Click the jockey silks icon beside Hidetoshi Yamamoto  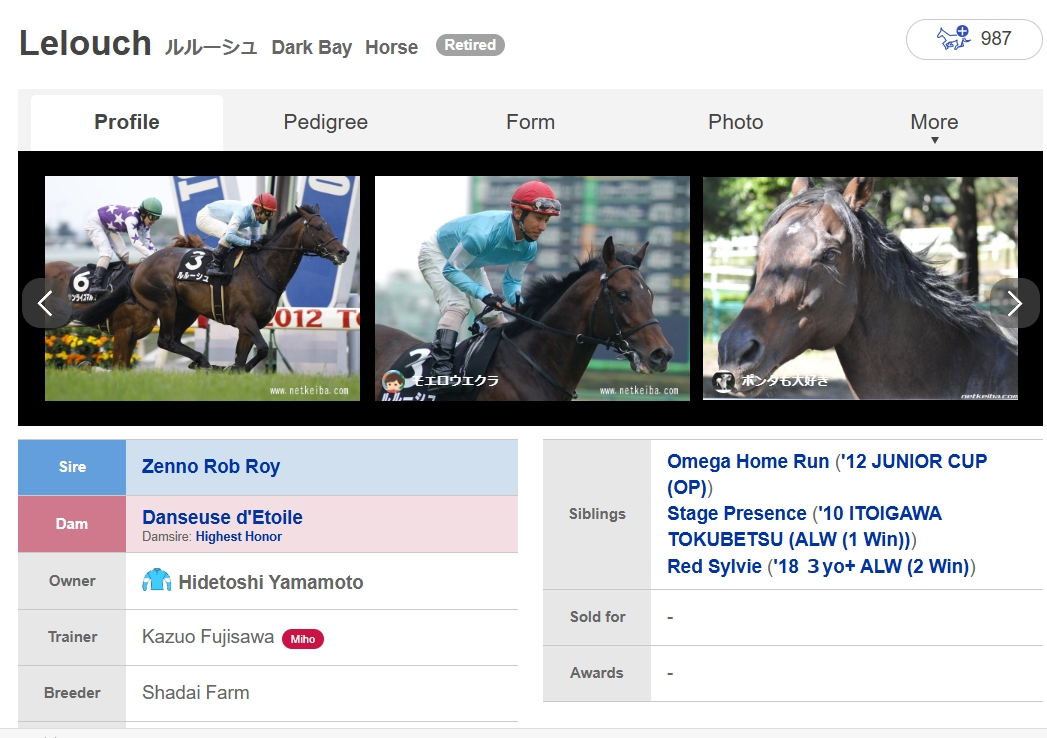[157, 580]
